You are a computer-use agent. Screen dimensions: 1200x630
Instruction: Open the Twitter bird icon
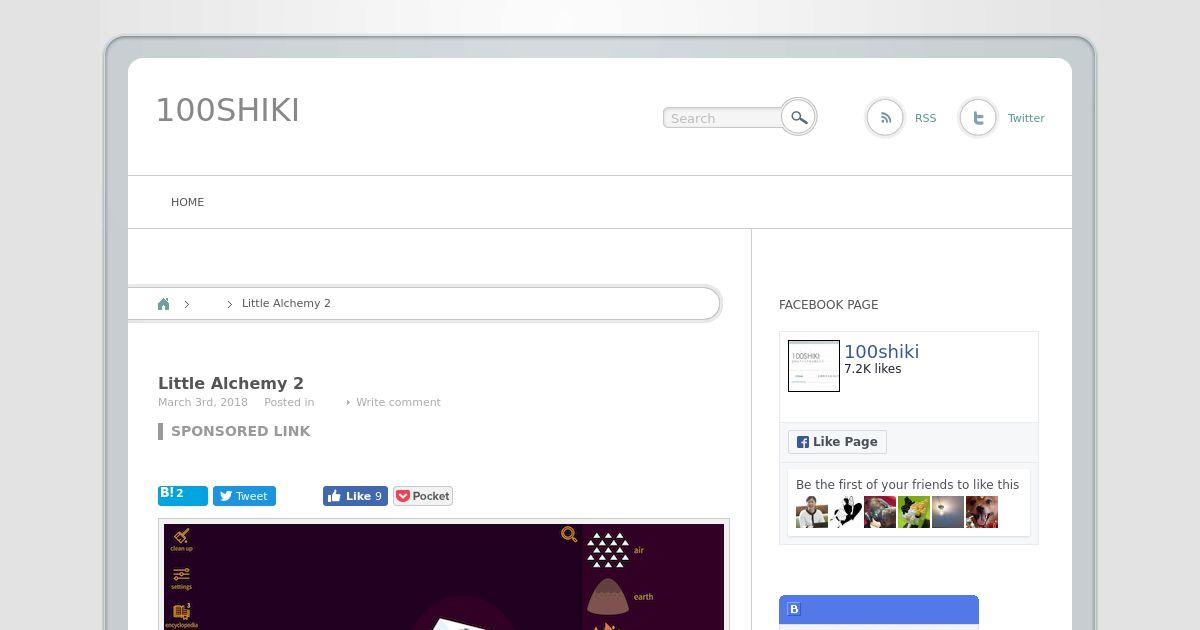tap(978, 118)
